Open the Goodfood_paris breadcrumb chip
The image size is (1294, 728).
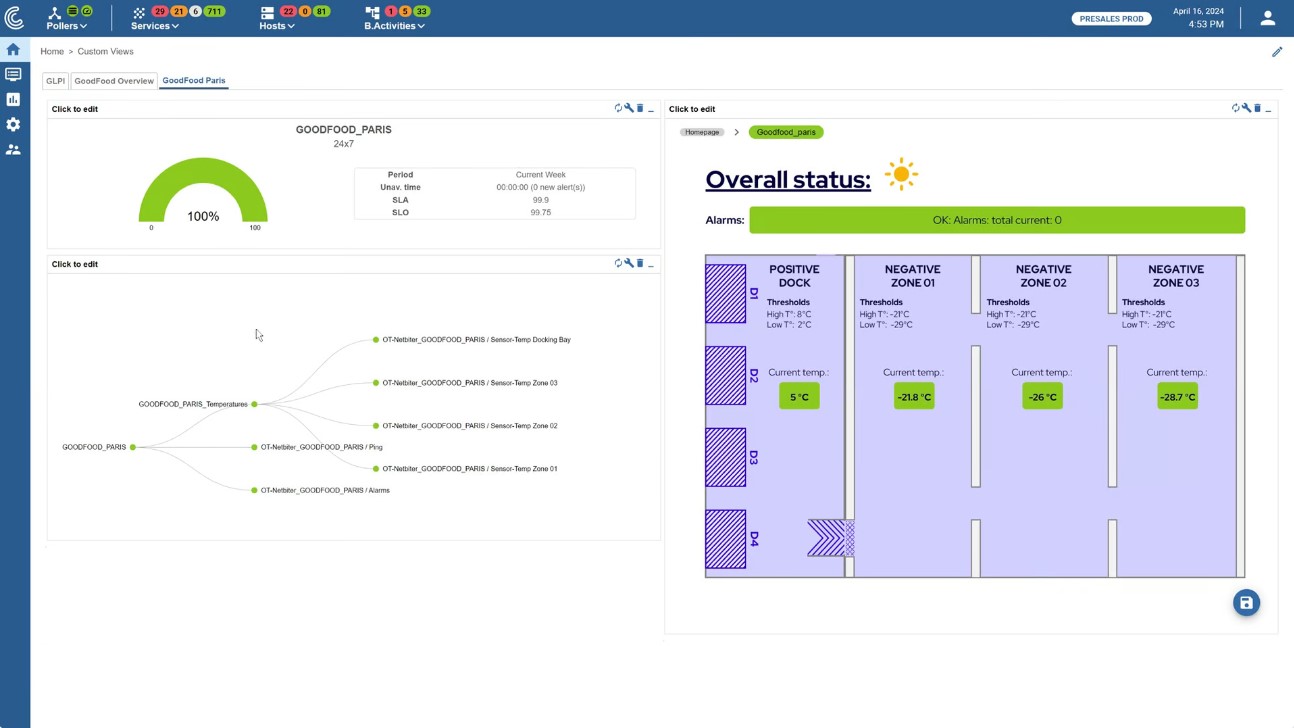point(786,131)
